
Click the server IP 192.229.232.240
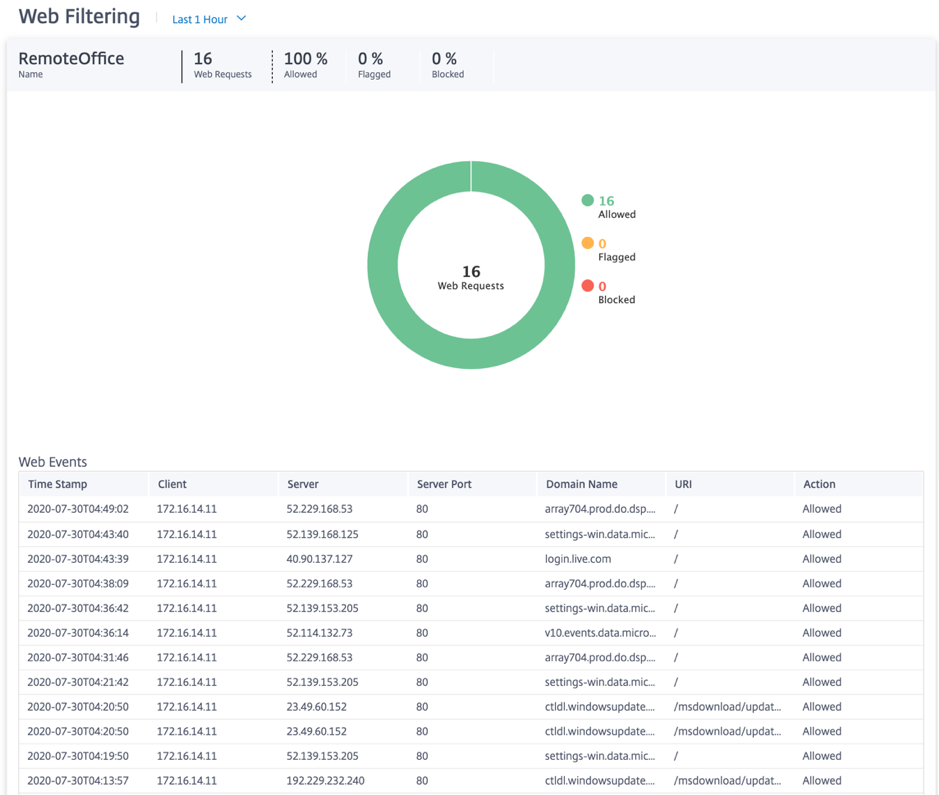(x=325, y=781)
